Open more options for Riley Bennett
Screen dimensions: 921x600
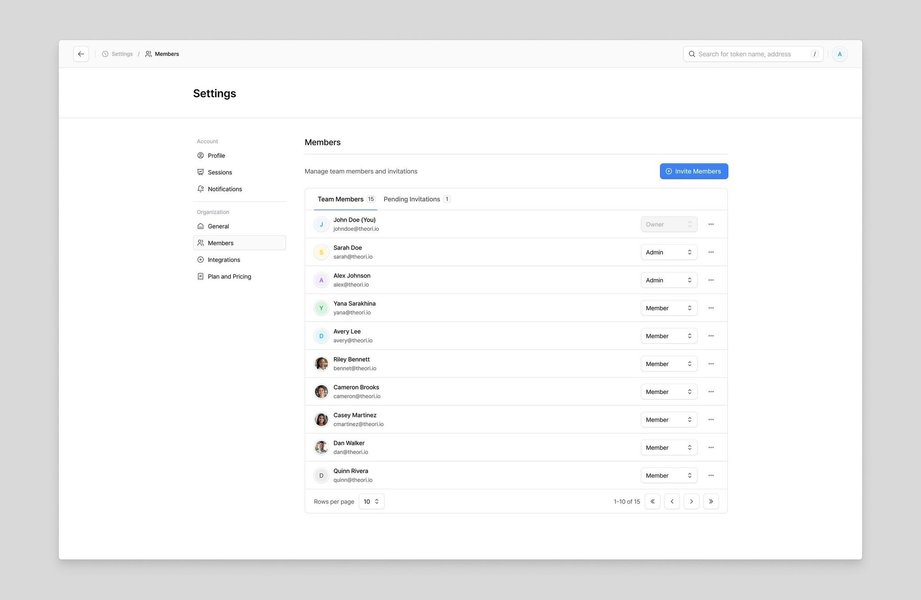click(711, 364)
